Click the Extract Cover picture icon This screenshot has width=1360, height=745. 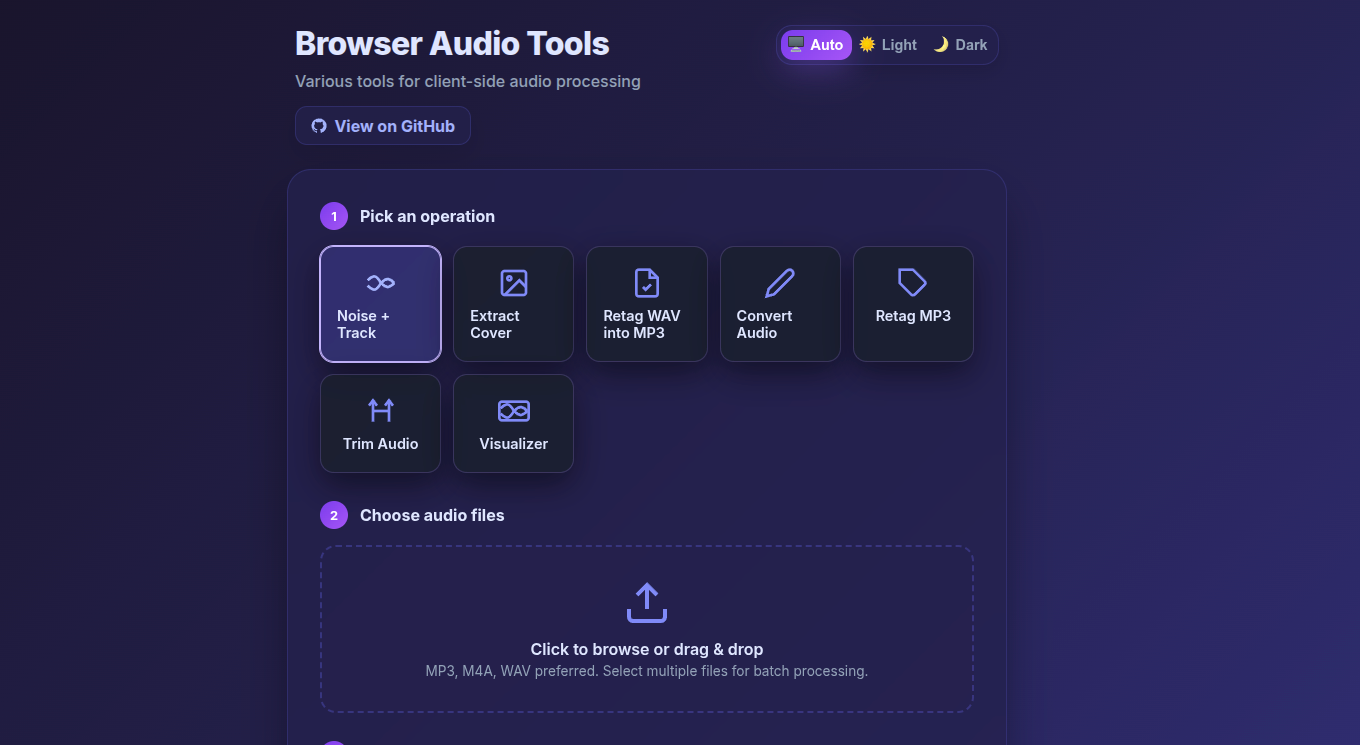click(513, 282)
